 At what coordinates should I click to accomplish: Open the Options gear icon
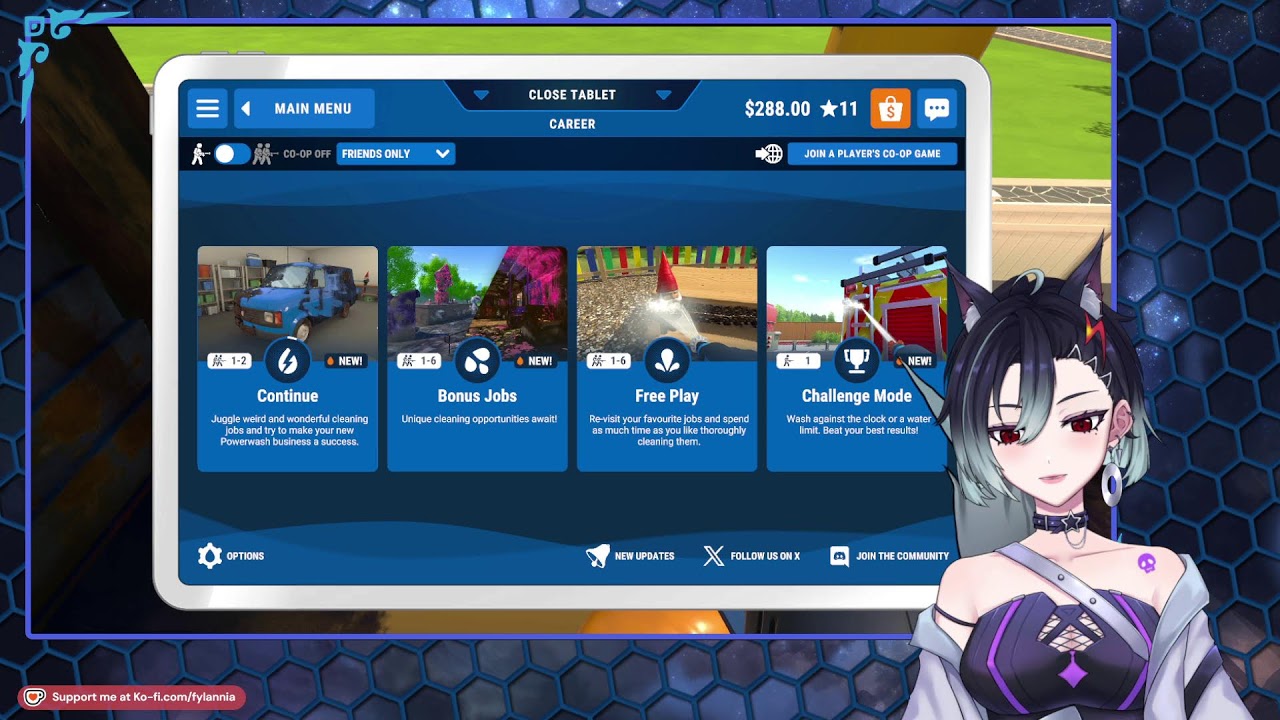pyautogui.click(x=209, y=556)
